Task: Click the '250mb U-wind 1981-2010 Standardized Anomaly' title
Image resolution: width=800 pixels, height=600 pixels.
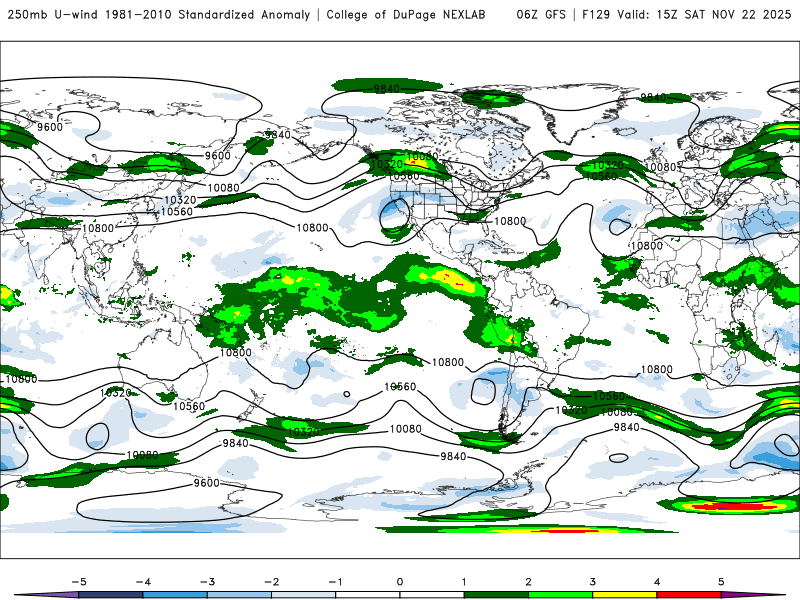Action: [x=159, y=15]
